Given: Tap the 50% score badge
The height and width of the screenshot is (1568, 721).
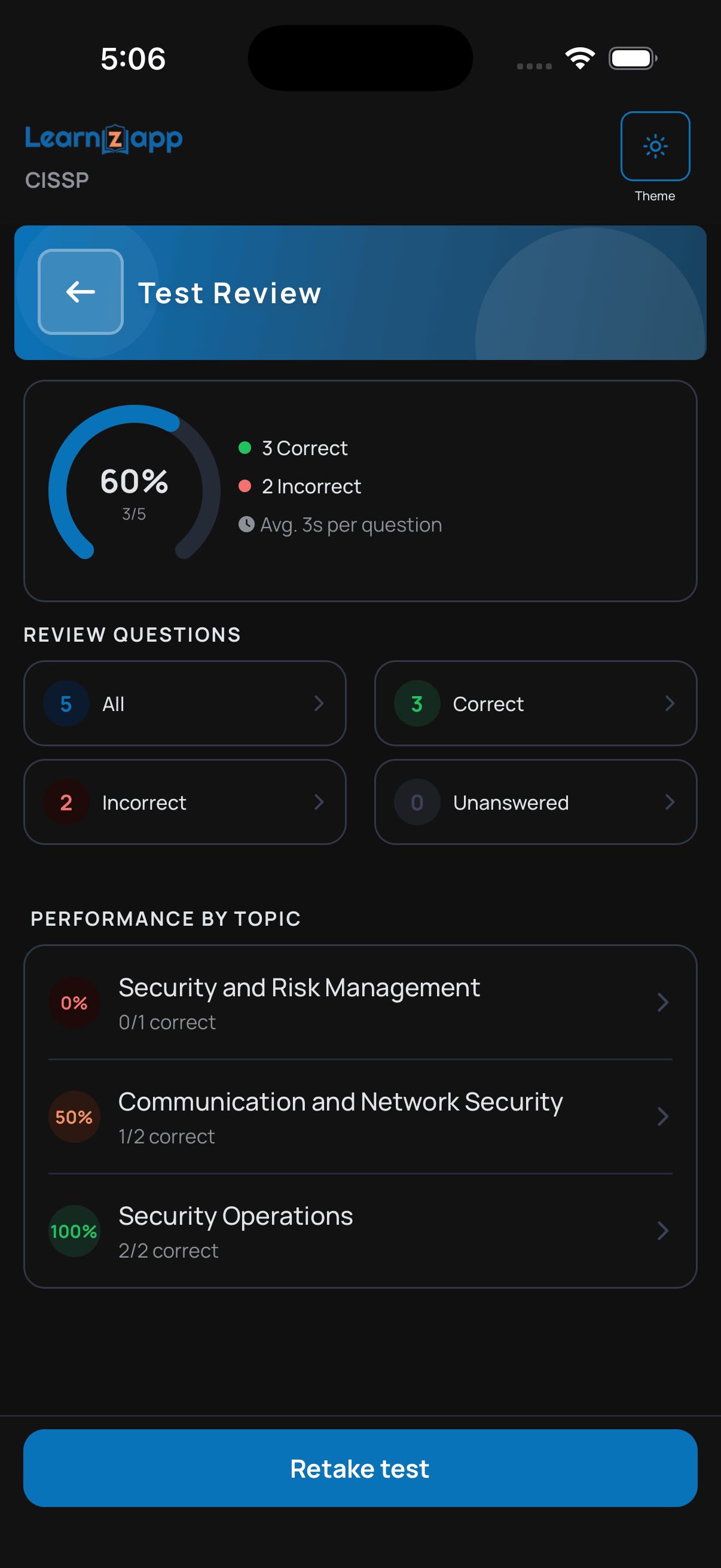Looking at the screenshot, I should tap(74, 1117).
